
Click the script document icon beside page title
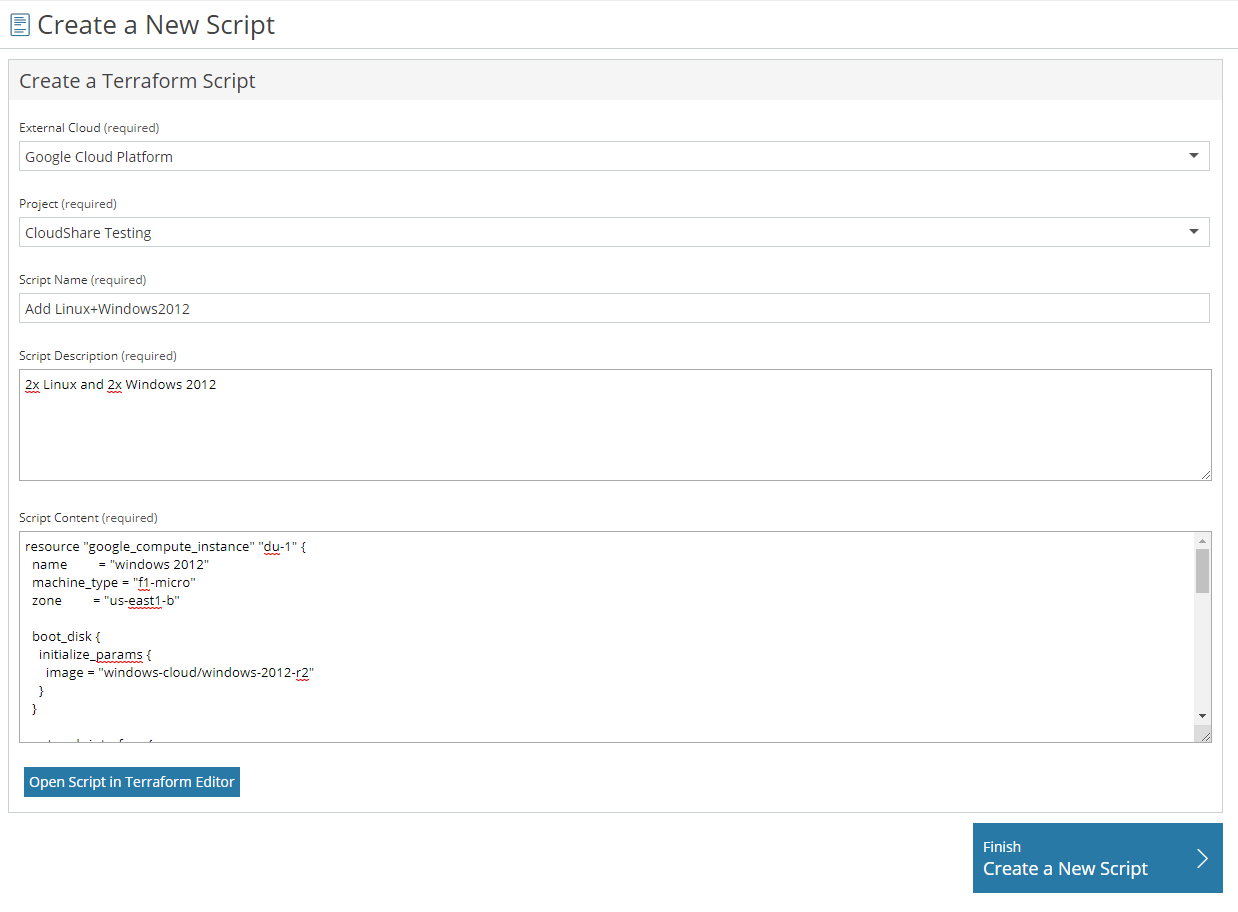point(20,25)
